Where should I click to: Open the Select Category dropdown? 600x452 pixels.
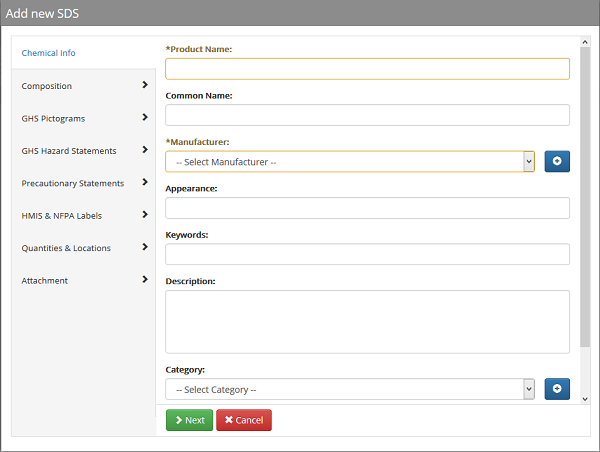tap(349, 389)
